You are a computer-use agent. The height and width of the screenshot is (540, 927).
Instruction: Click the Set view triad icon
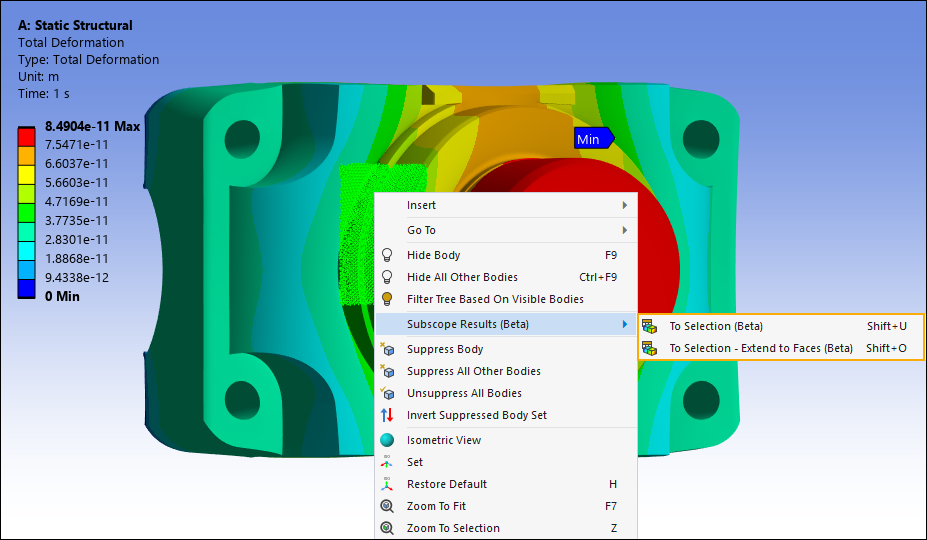point(387,462)
